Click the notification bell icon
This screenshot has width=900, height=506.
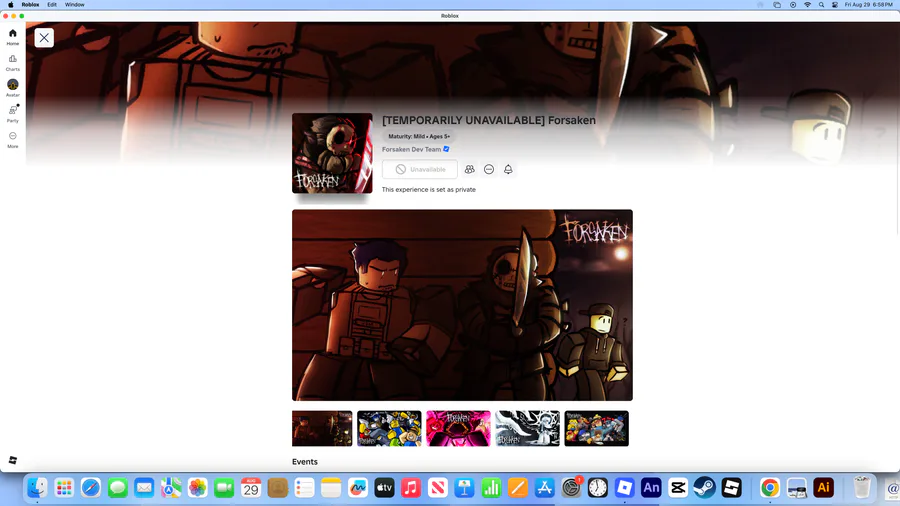click(x=508, y=169)
